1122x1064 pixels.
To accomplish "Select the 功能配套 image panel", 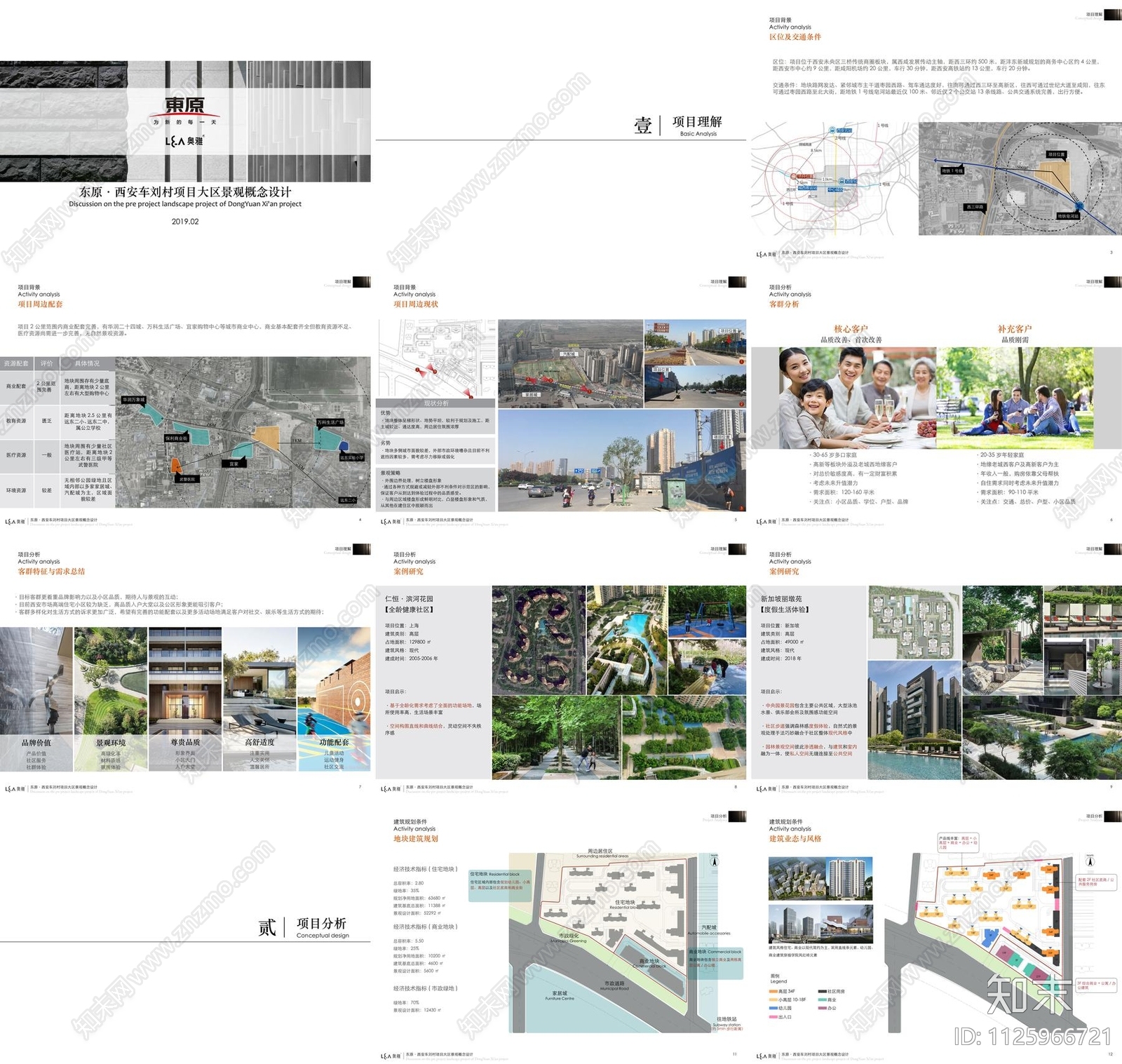I will [x=334, y=699].
